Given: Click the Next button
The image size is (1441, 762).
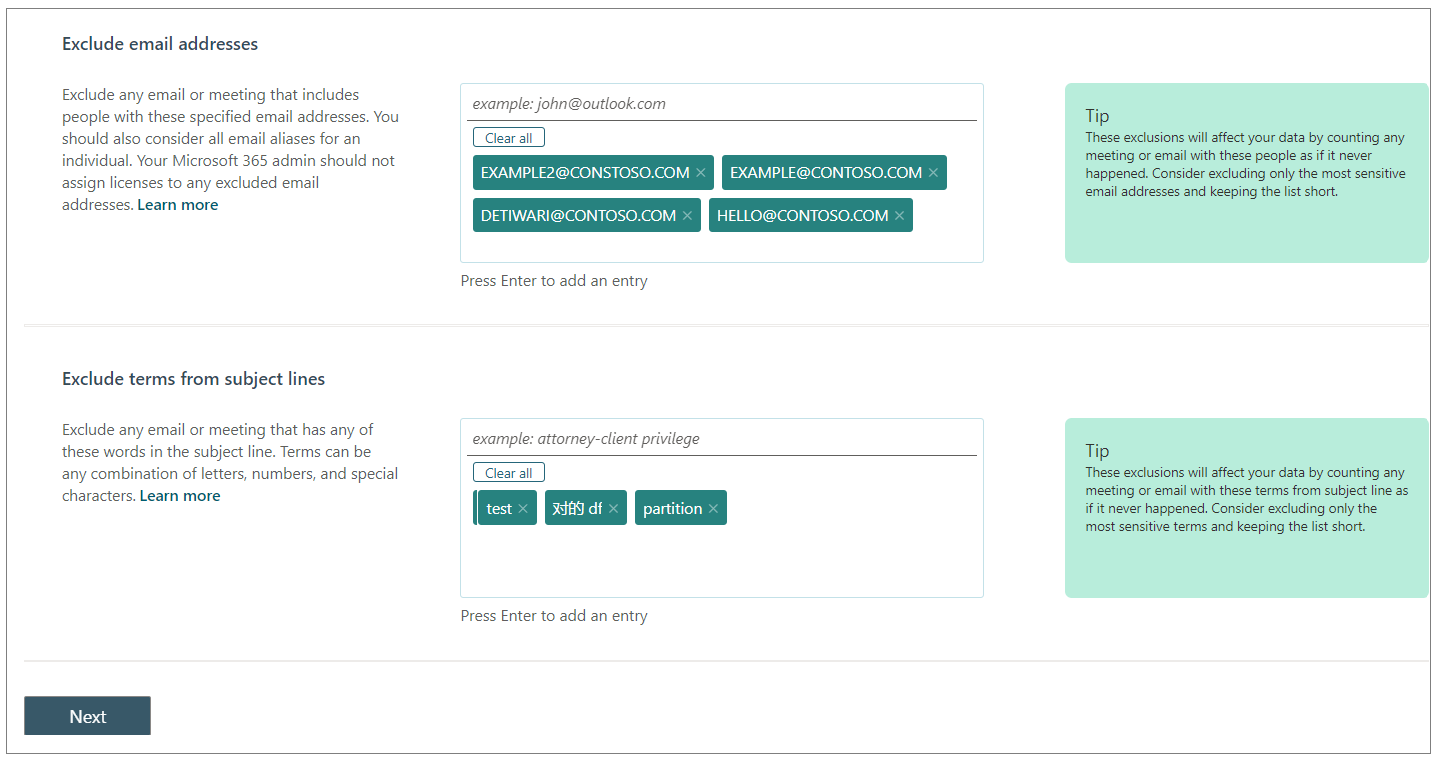Looking at the screenshot, I should (x=87, y=716).
